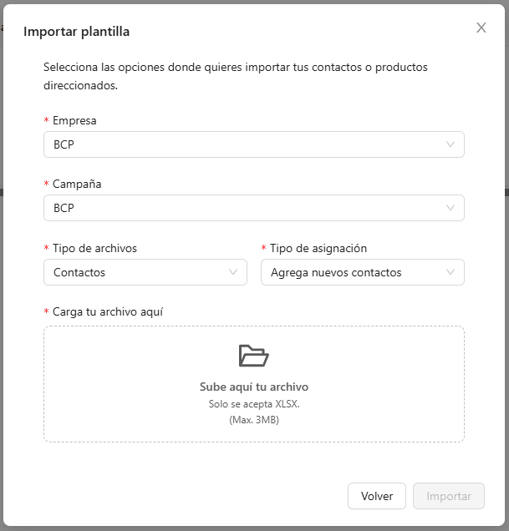Go back with the Volver button

click(x=377, y=496)
